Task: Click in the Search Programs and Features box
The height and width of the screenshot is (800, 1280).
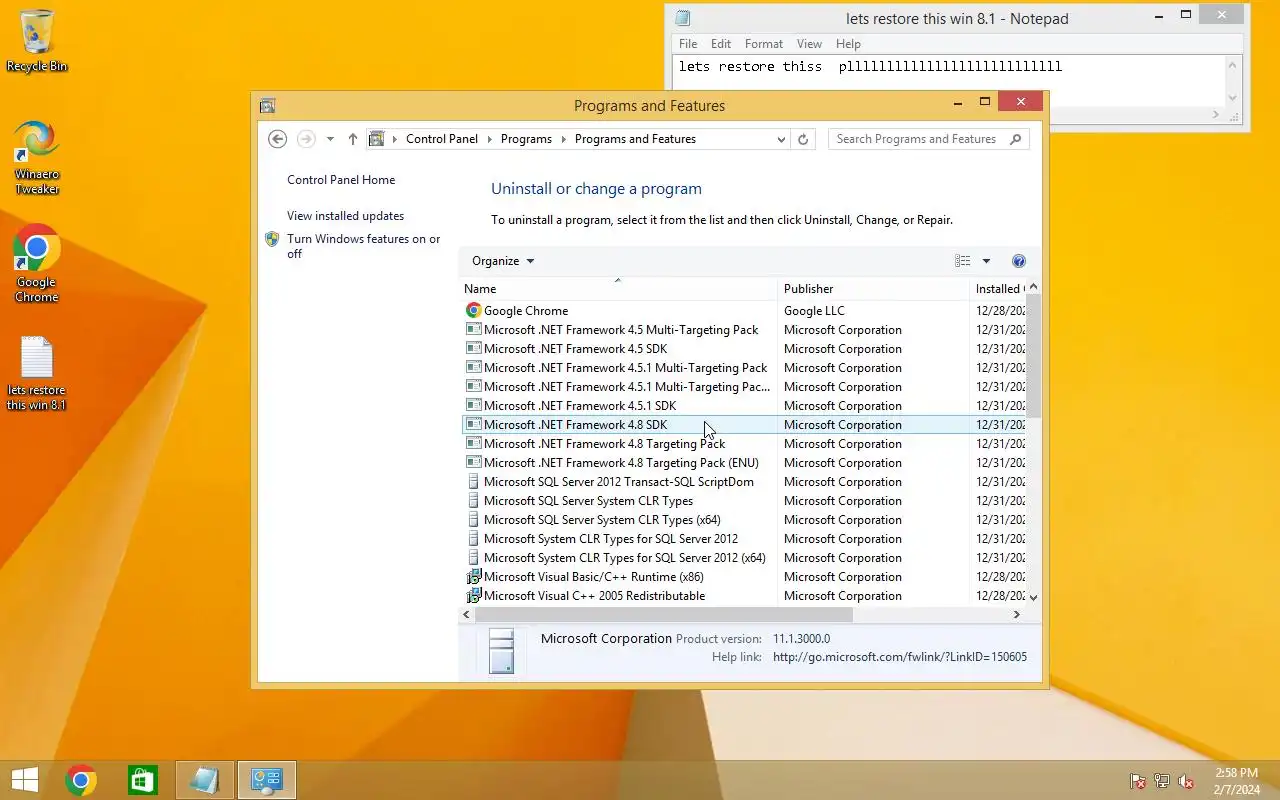Action: (918, 139)
